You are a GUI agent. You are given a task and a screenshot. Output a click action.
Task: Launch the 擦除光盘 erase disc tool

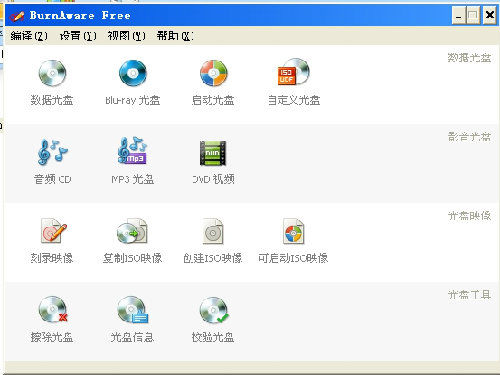point(53,310)
